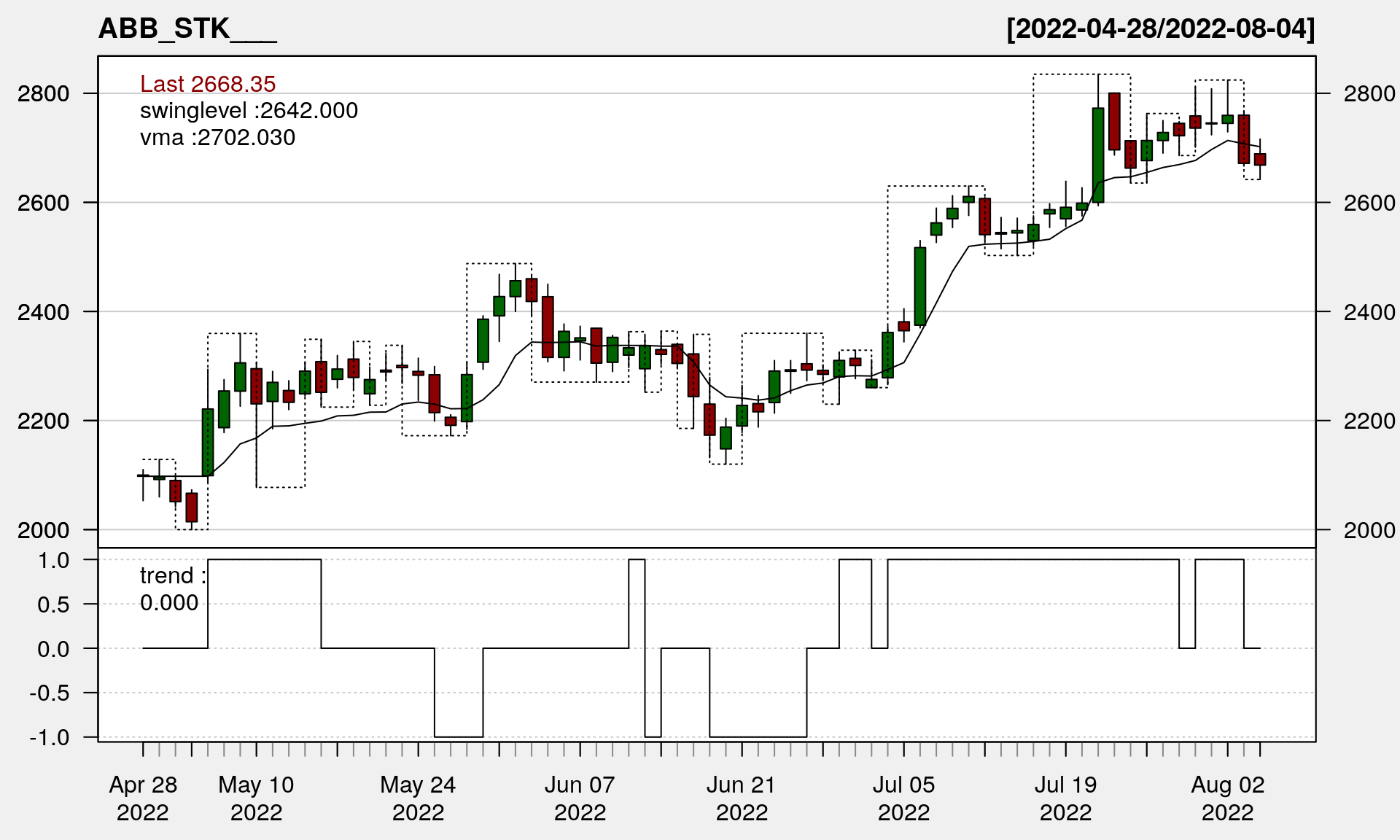Screen dimensions: 1400x840
Task: Click the vma 2702.030 label
Action: 217,138
